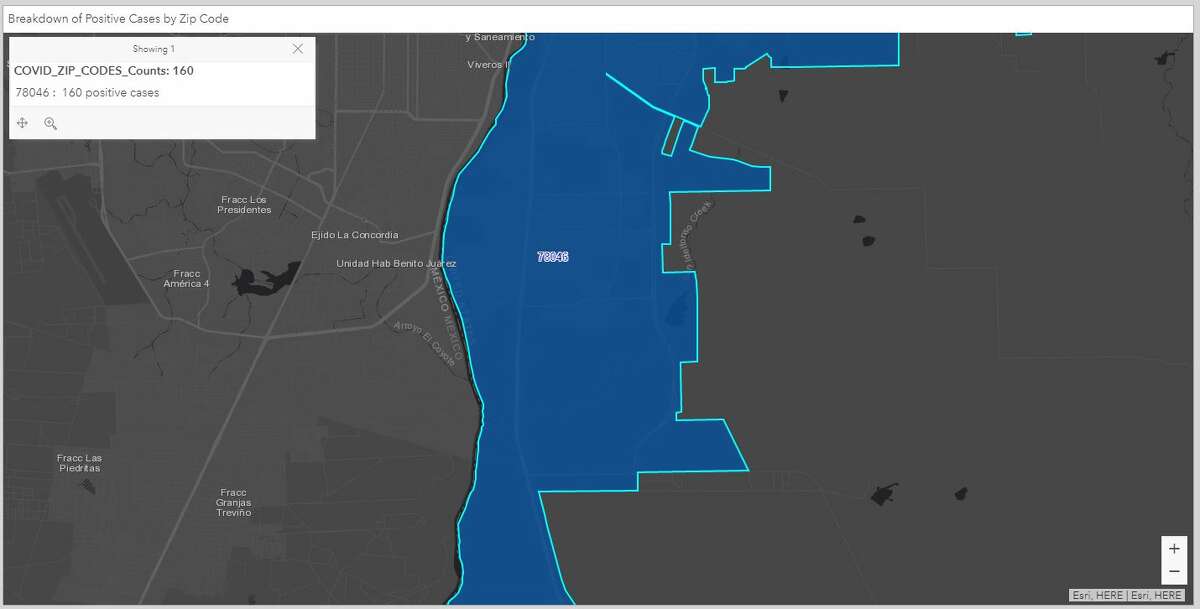Click the zoom in plus control
Image resolution: width=1200 pixels, height=609 pixels.
1173,548
